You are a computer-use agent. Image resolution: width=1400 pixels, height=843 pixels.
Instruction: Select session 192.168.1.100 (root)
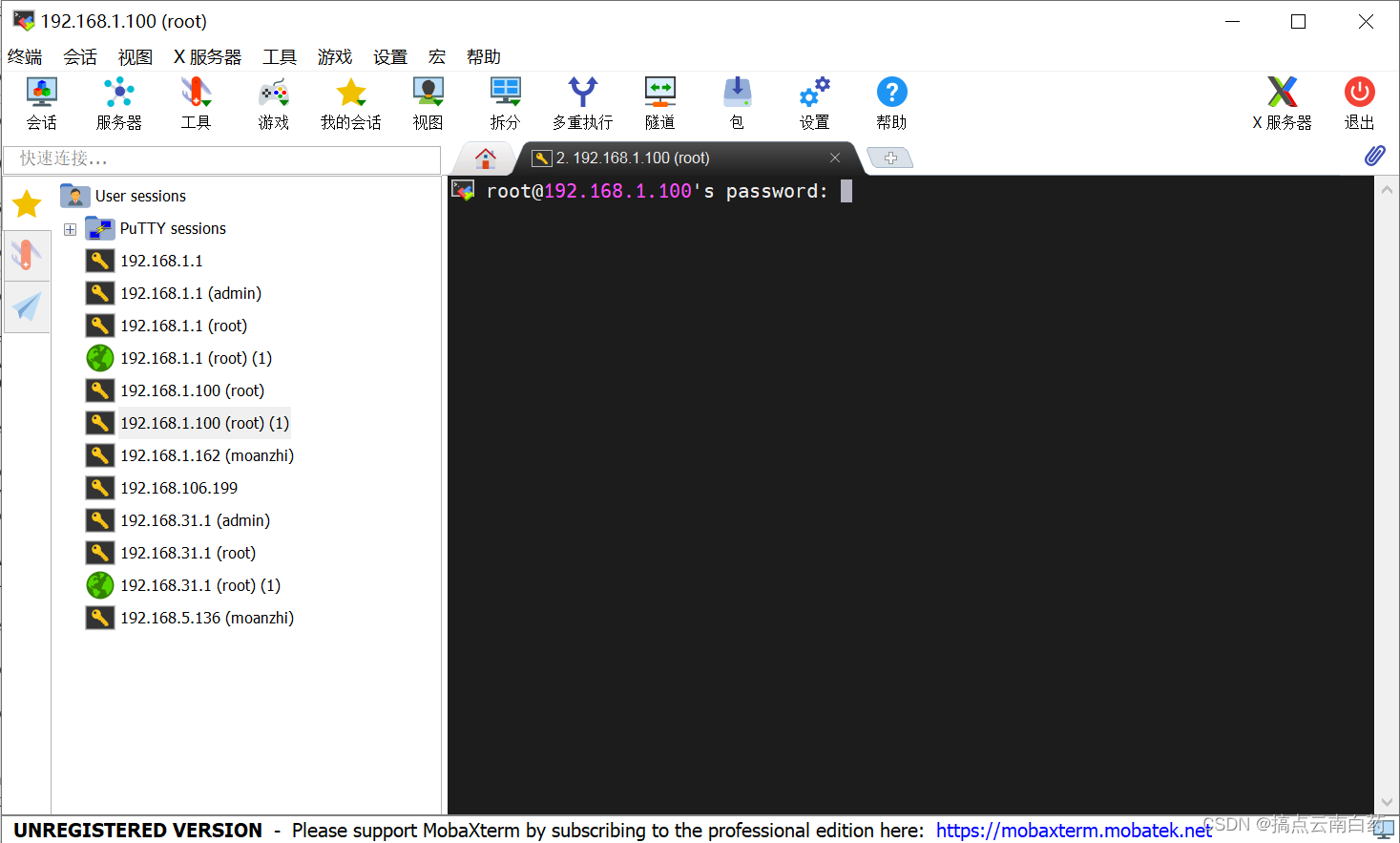[x=192, y=390]
